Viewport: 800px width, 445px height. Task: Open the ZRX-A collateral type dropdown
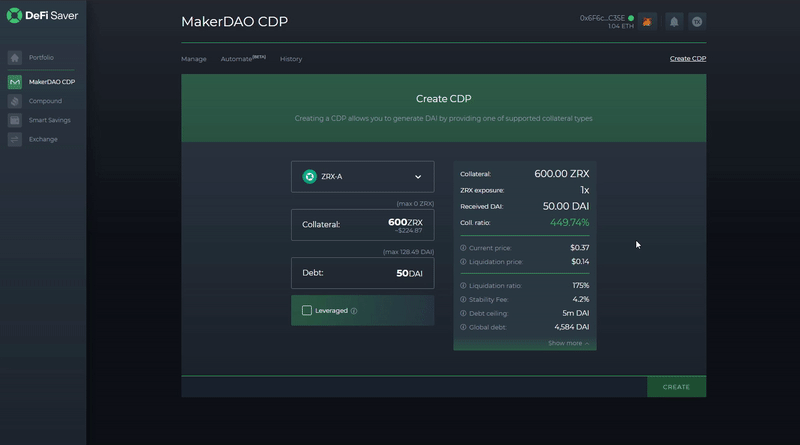point(363,177)
